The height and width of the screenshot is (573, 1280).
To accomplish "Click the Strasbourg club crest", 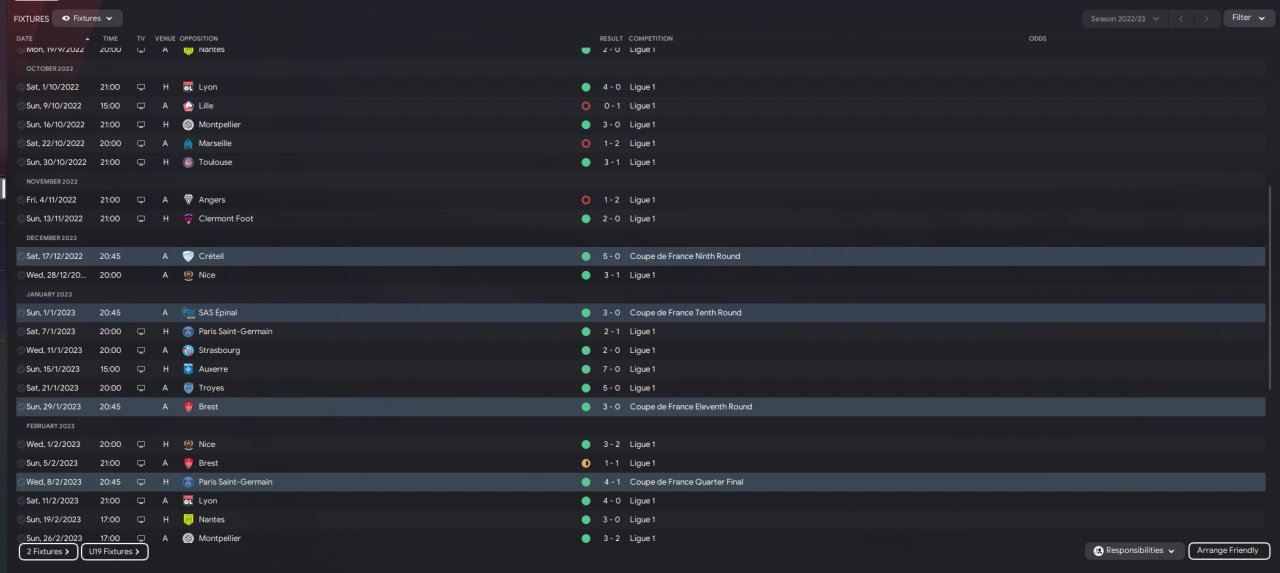I will tap(188, 351).
